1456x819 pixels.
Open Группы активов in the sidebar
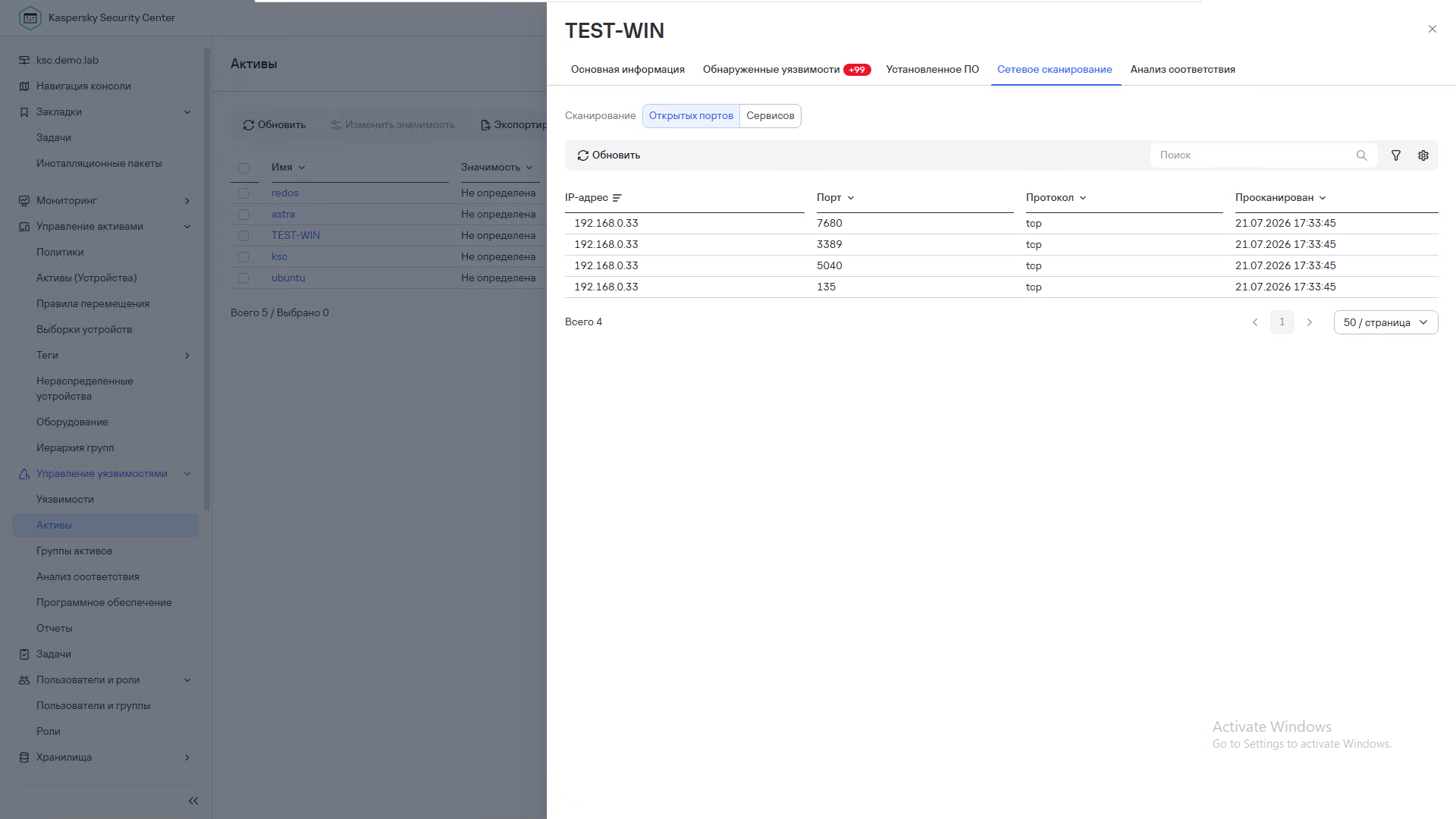tap(74, 551)
